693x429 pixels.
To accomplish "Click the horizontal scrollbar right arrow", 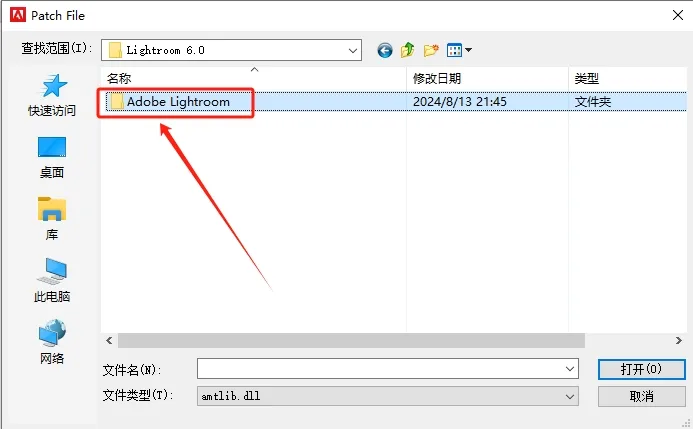I will 679,341.
